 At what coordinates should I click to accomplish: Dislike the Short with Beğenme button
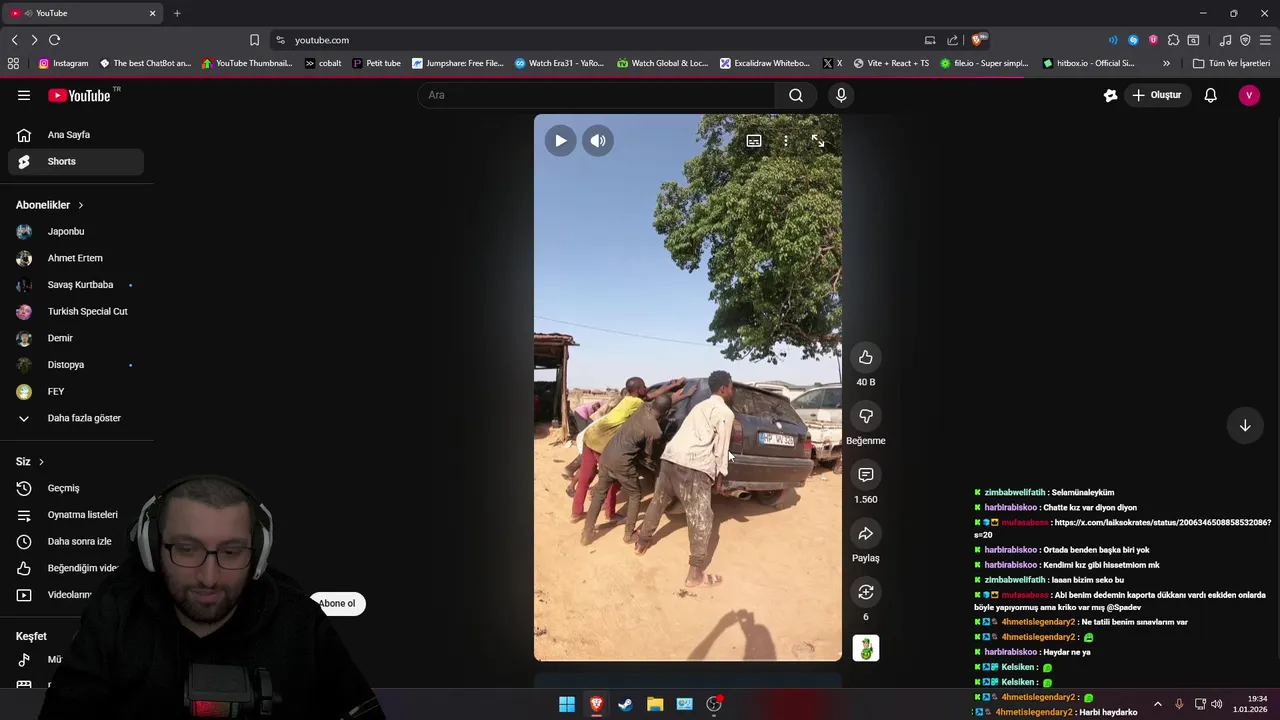[x=866, y=416]
